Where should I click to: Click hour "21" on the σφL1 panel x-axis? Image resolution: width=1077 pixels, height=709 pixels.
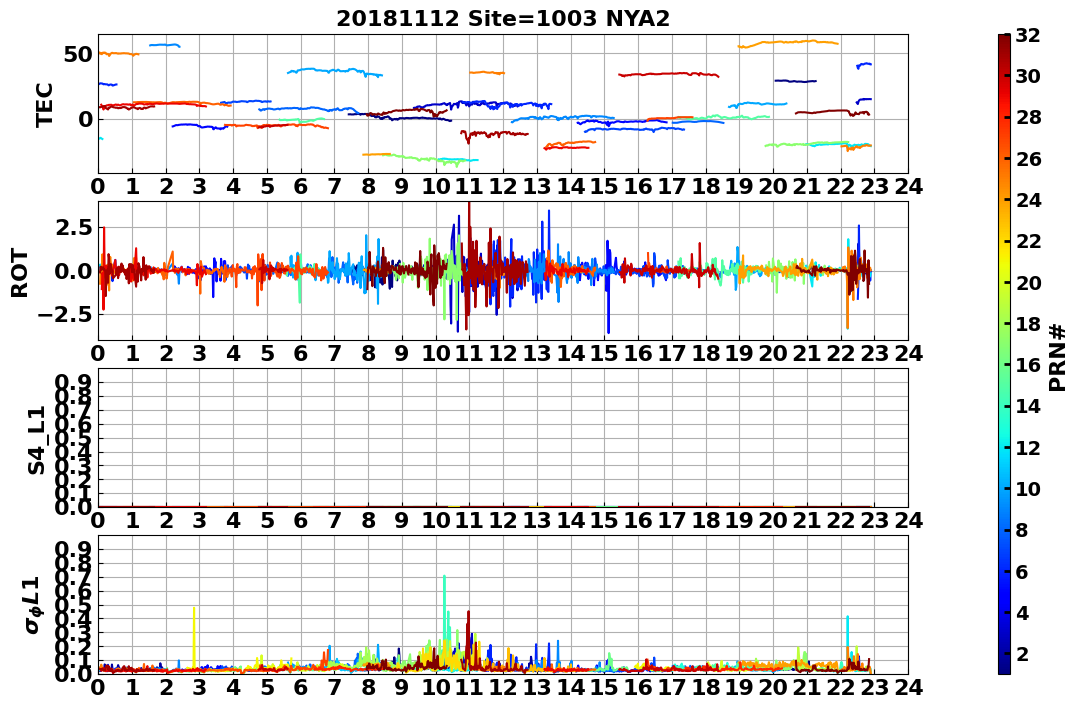(x=807, y=687)
